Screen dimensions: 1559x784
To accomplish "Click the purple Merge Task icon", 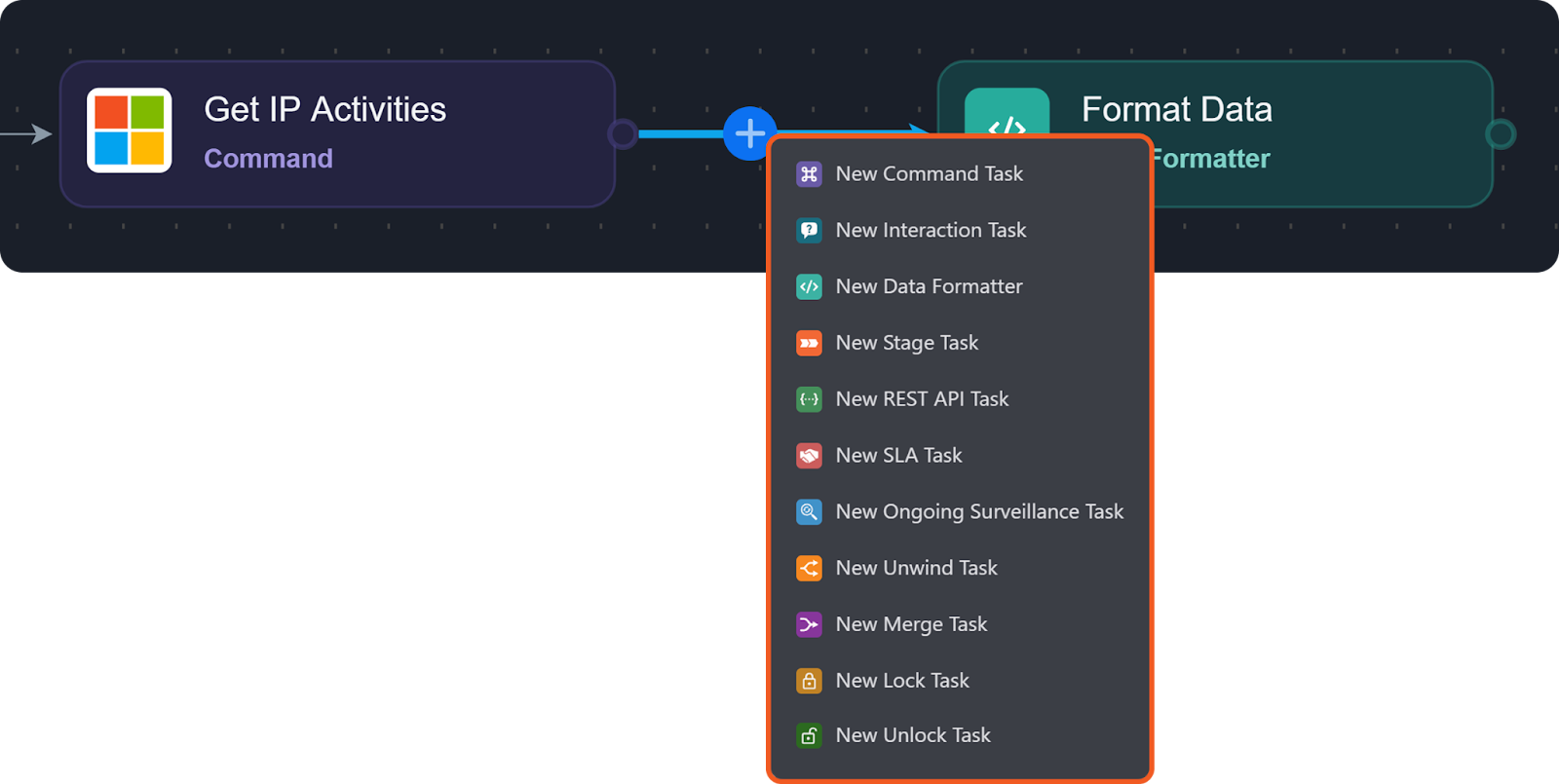I will [809, 624].
